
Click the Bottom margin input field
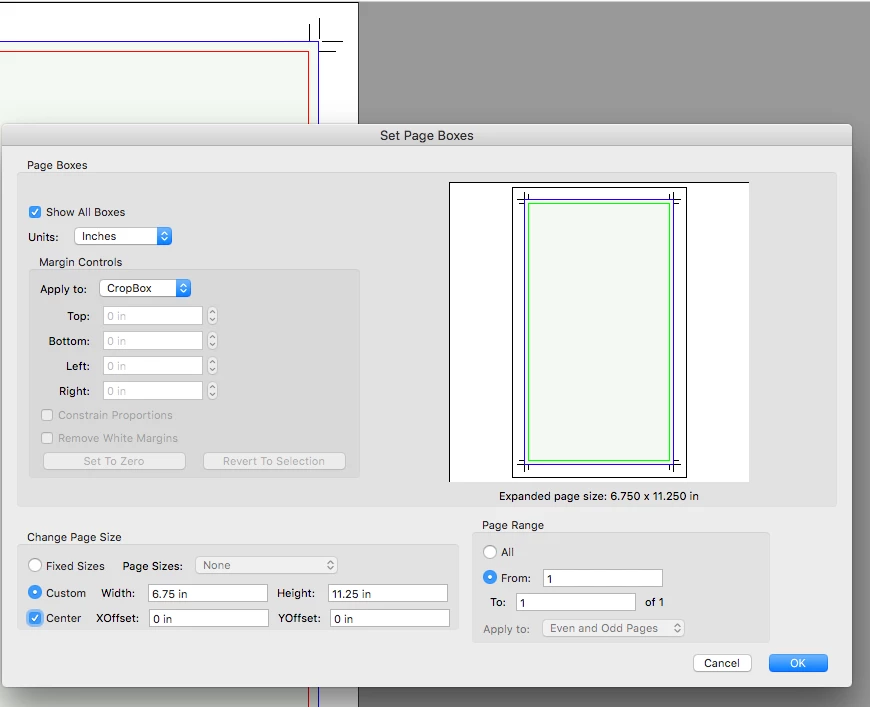pyautogui.click(x=153, y=341)
